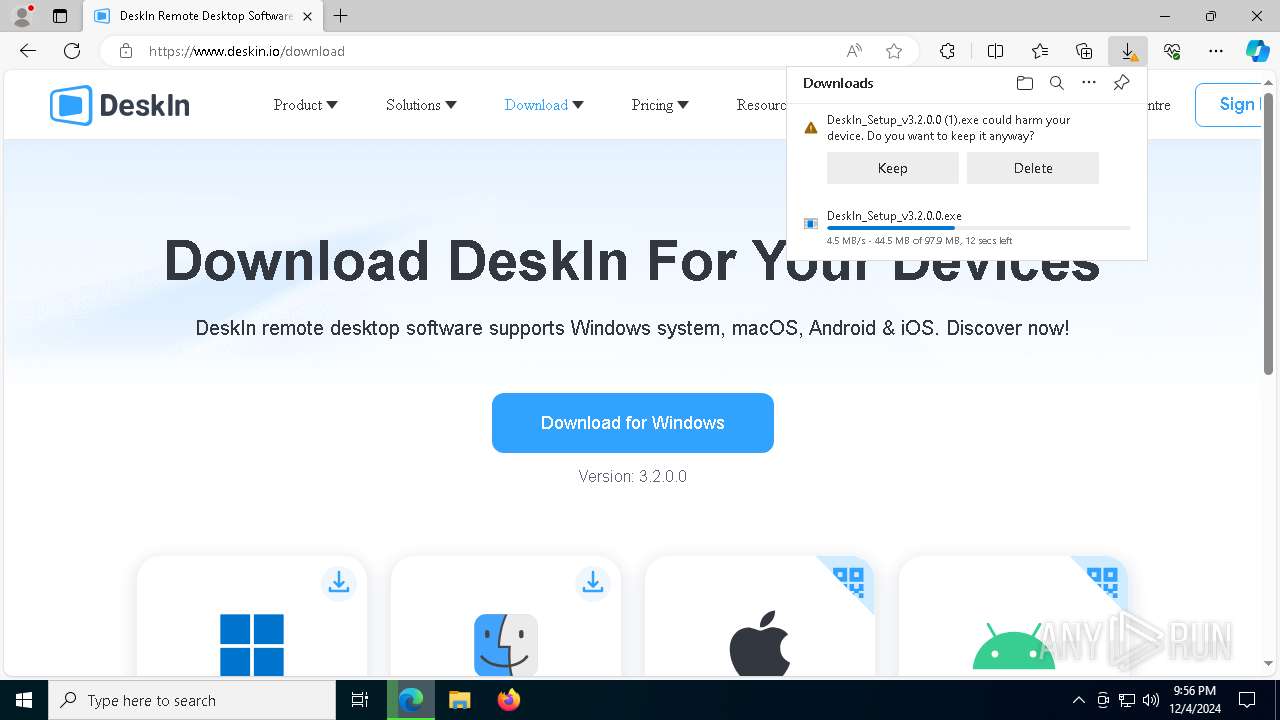Toggle Read Aloud in address bar
Viewport: 1280px width, 720px height.
(x=854, y=51)
